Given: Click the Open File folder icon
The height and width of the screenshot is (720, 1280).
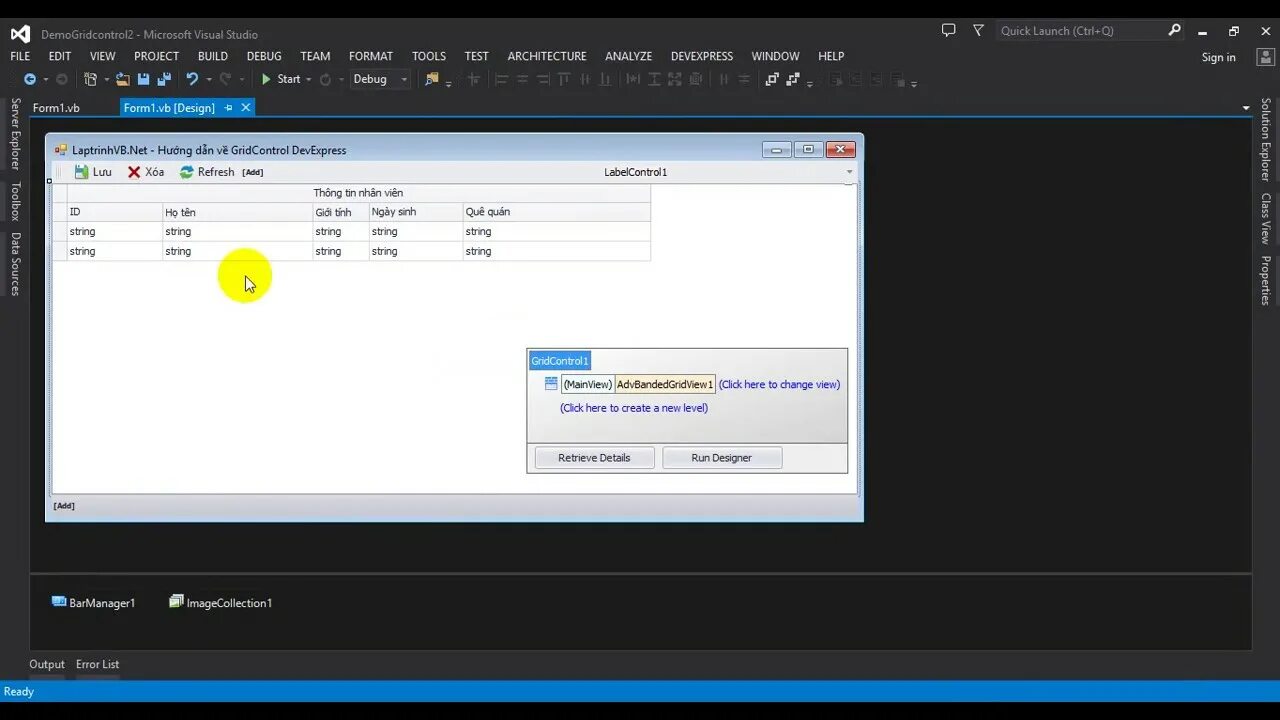Looking at the screenshot, I should [123, 79].
